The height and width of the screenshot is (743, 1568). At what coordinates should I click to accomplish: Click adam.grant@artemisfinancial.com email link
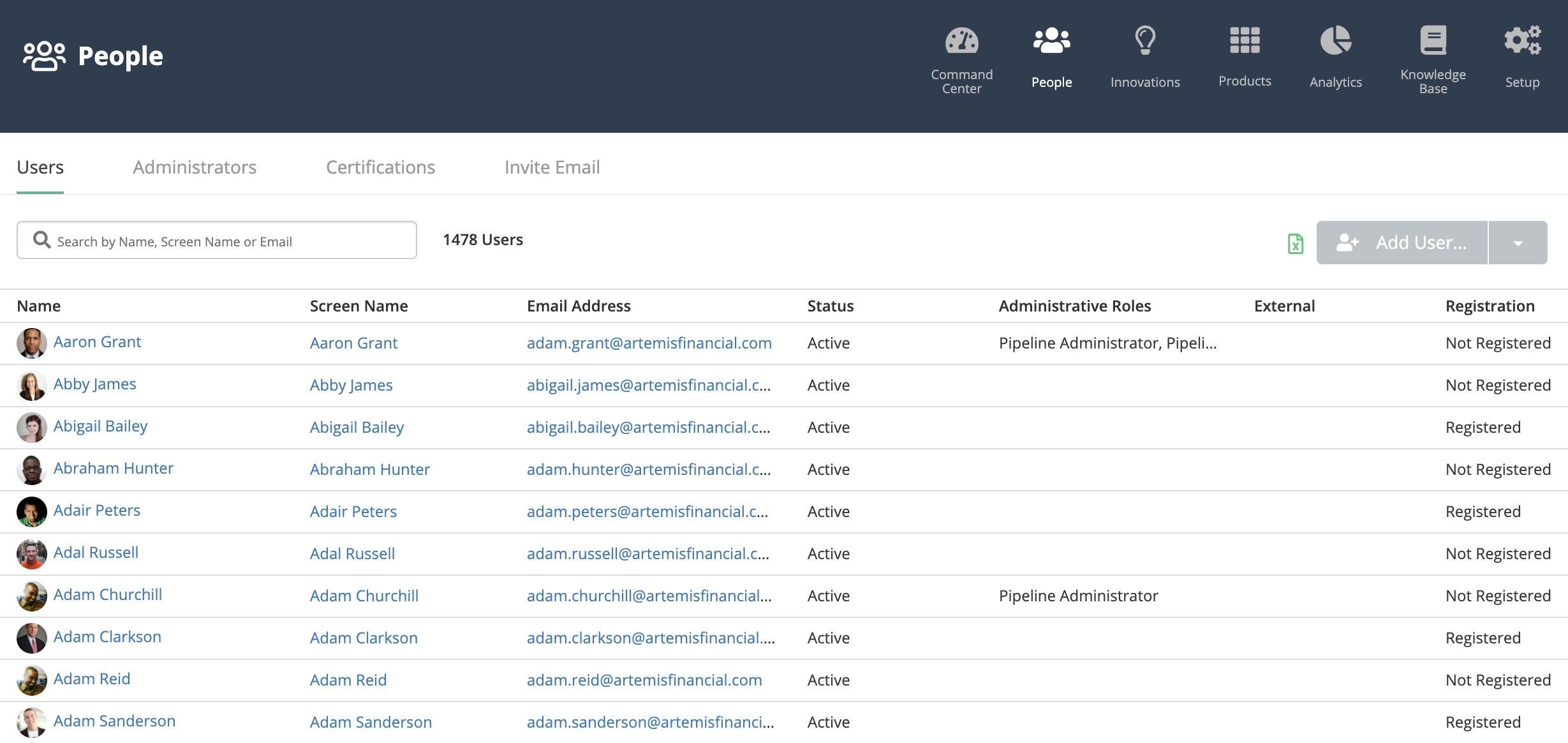point(649,343)
